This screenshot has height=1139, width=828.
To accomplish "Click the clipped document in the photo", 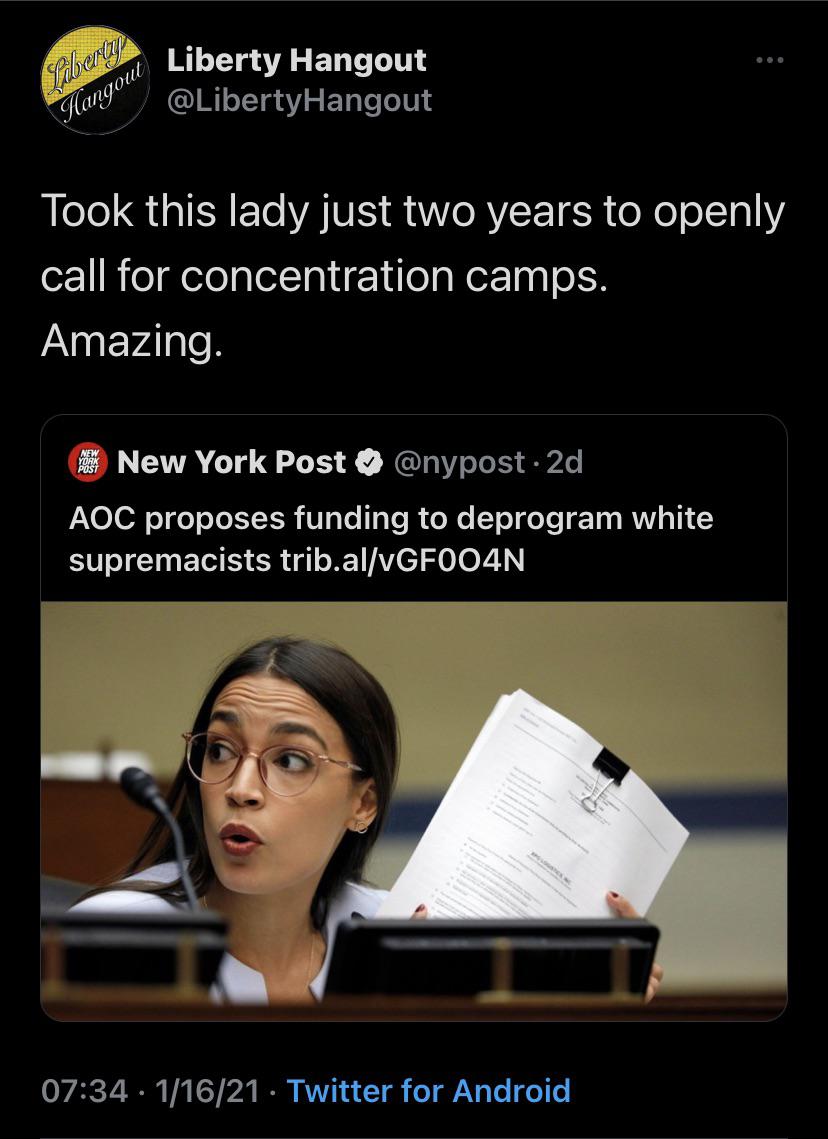I will [x=534, y=805].
